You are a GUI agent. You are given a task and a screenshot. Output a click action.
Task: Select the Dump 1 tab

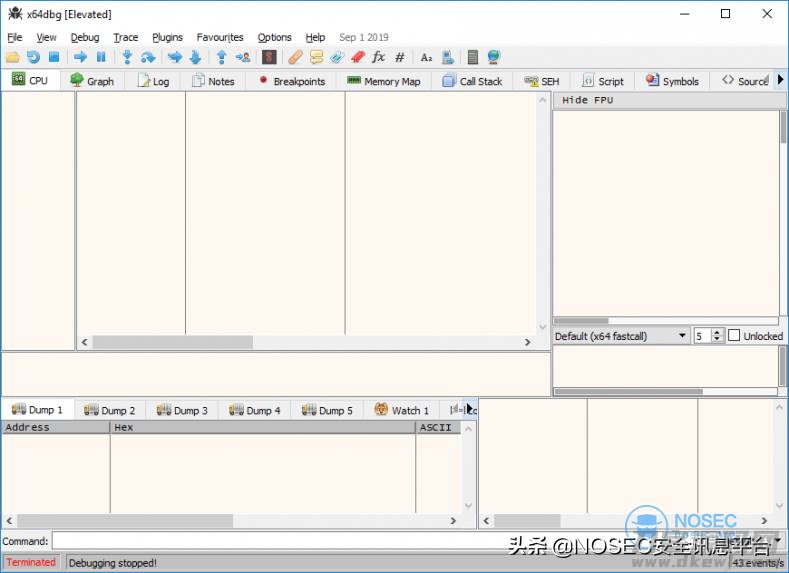(x=38, y=410)
